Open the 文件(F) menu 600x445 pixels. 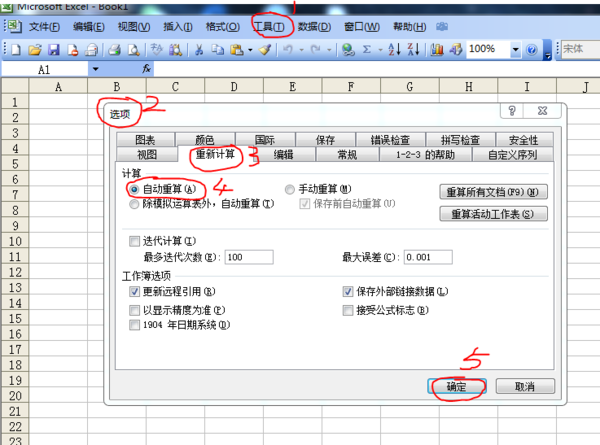point(45,27)
